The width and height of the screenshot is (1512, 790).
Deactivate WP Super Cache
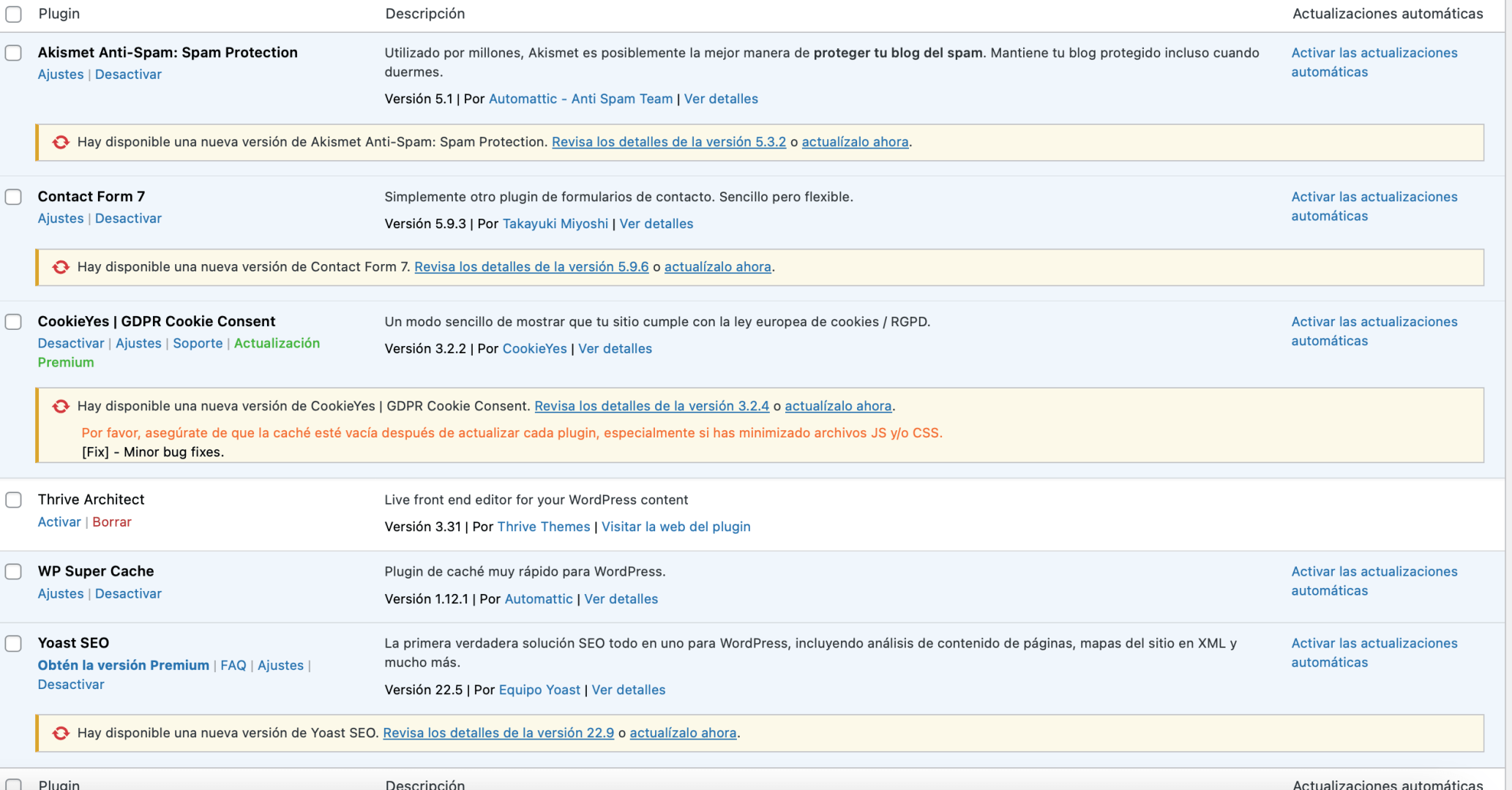click(128, 594)
